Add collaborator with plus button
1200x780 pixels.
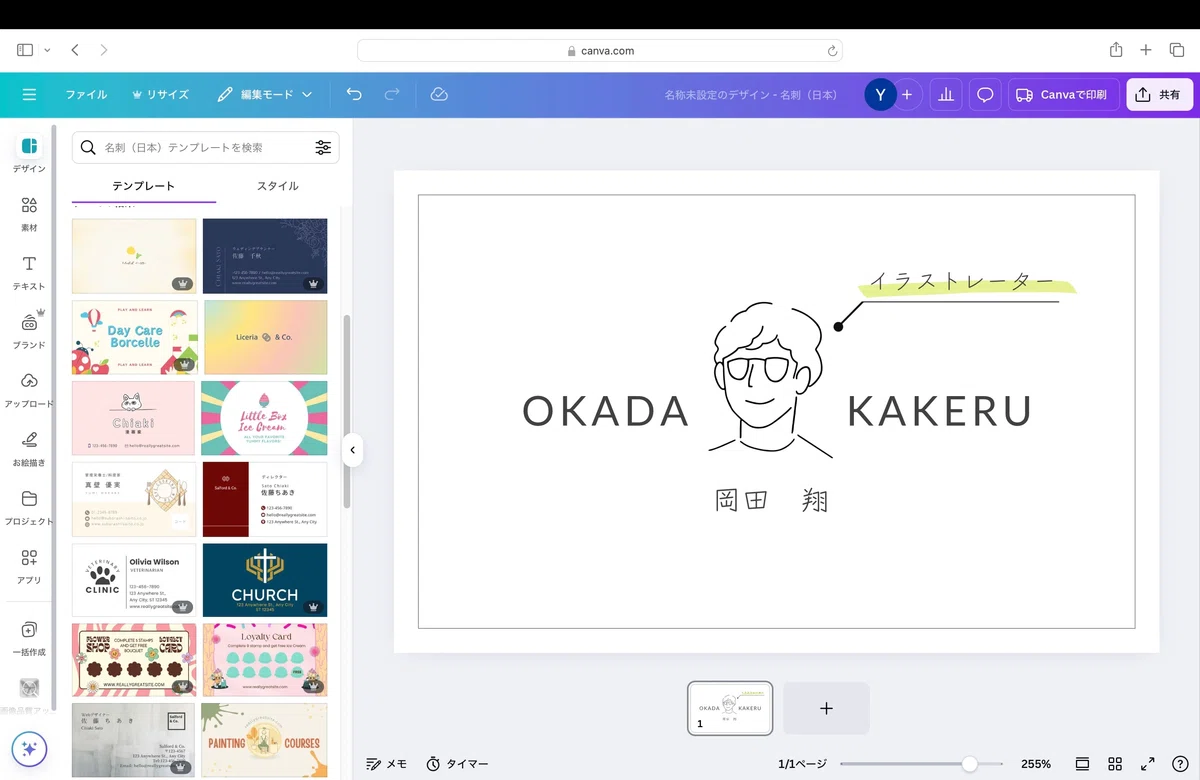907,95
